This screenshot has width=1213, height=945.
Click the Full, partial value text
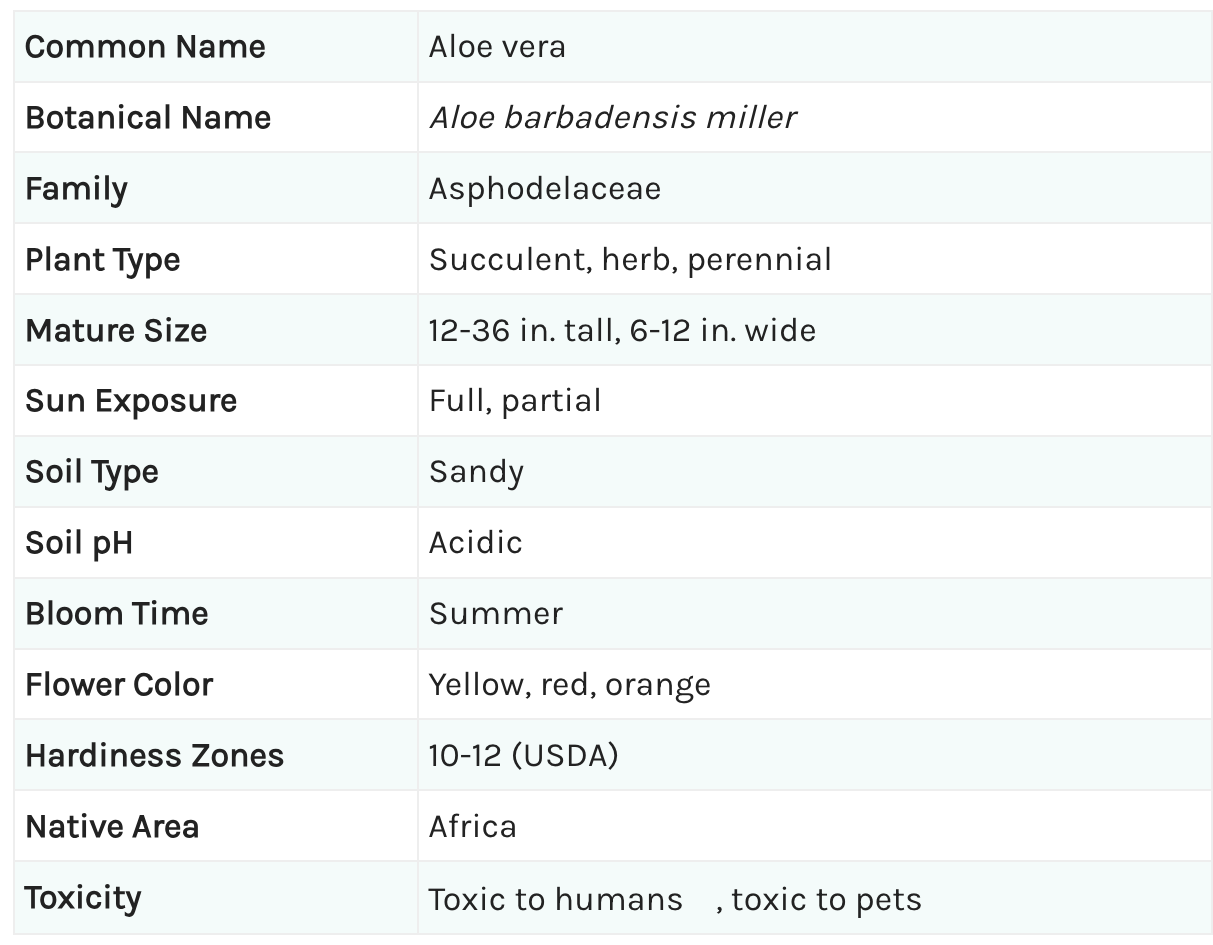515,401
